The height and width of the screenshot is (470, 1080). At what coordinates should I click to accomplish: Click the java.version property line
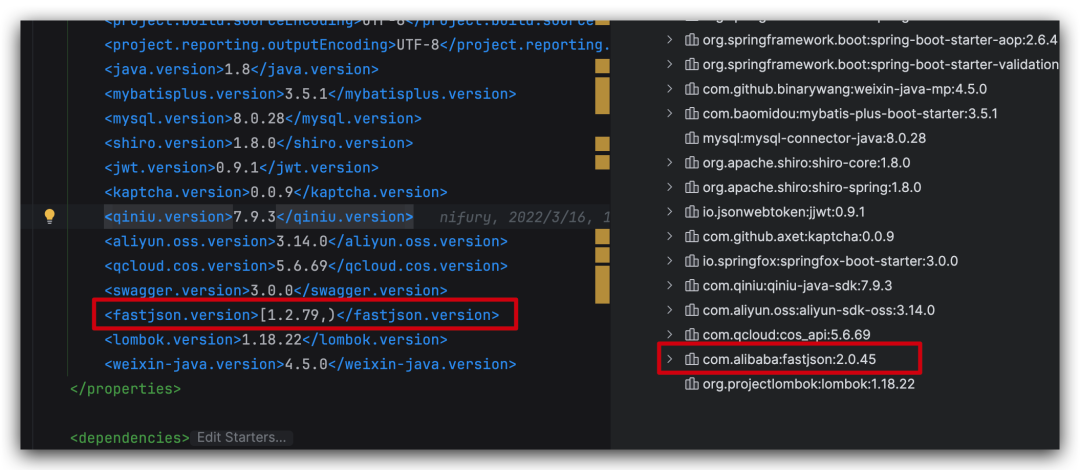(241, 69)
